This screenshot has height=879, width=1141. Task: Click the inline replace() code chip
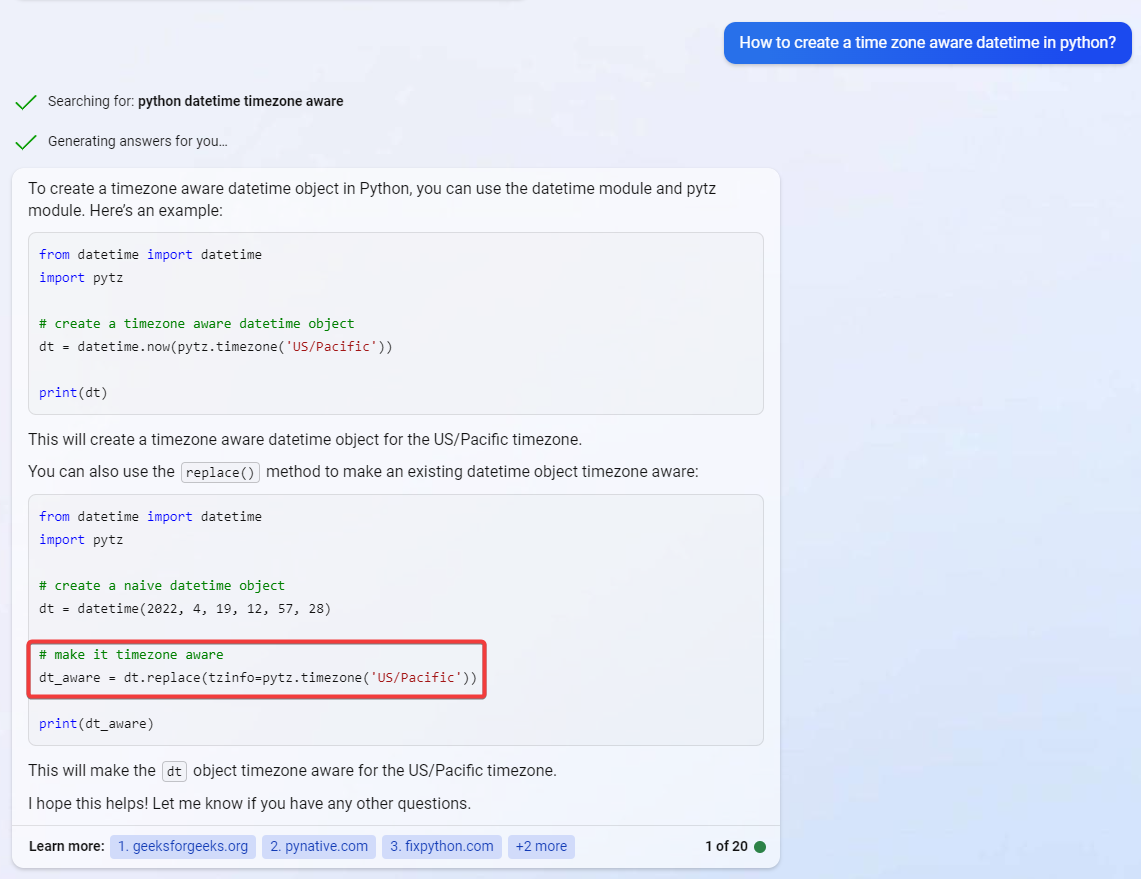[220, 472]
